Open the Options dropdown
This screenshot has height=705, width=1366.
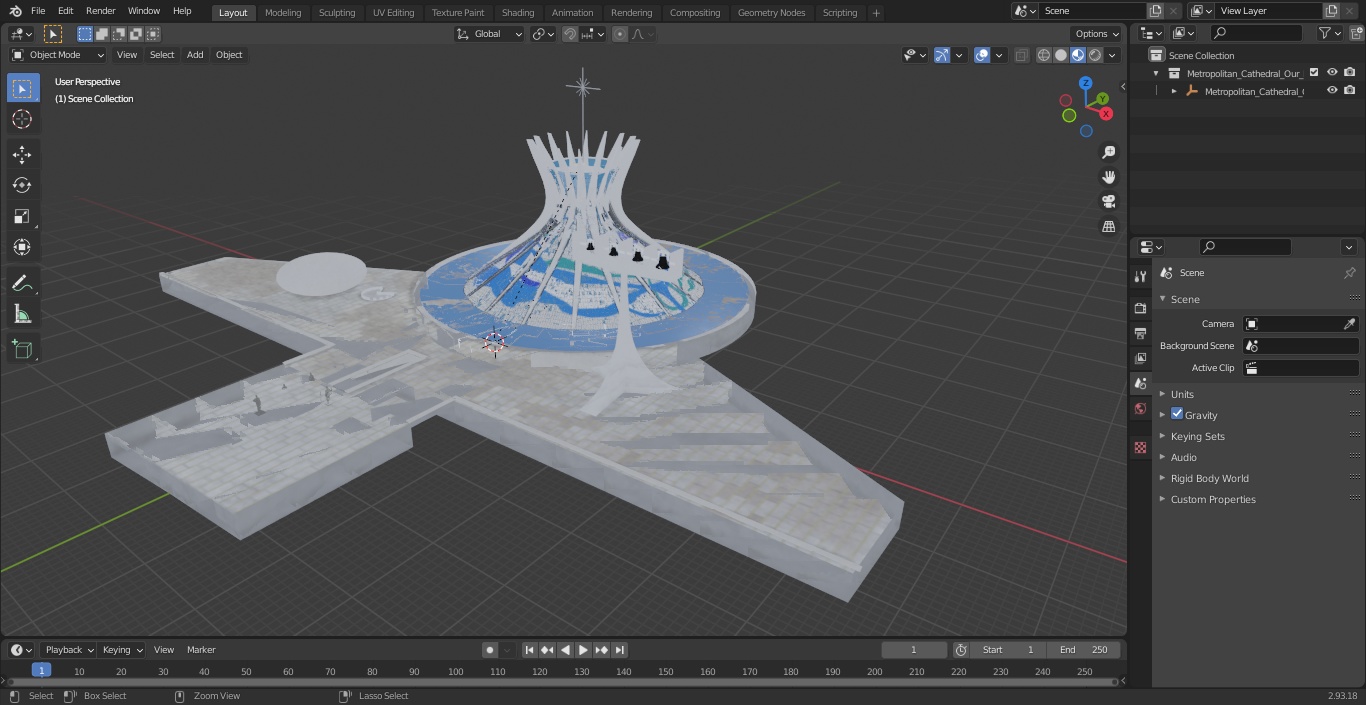click(1096, 34)
